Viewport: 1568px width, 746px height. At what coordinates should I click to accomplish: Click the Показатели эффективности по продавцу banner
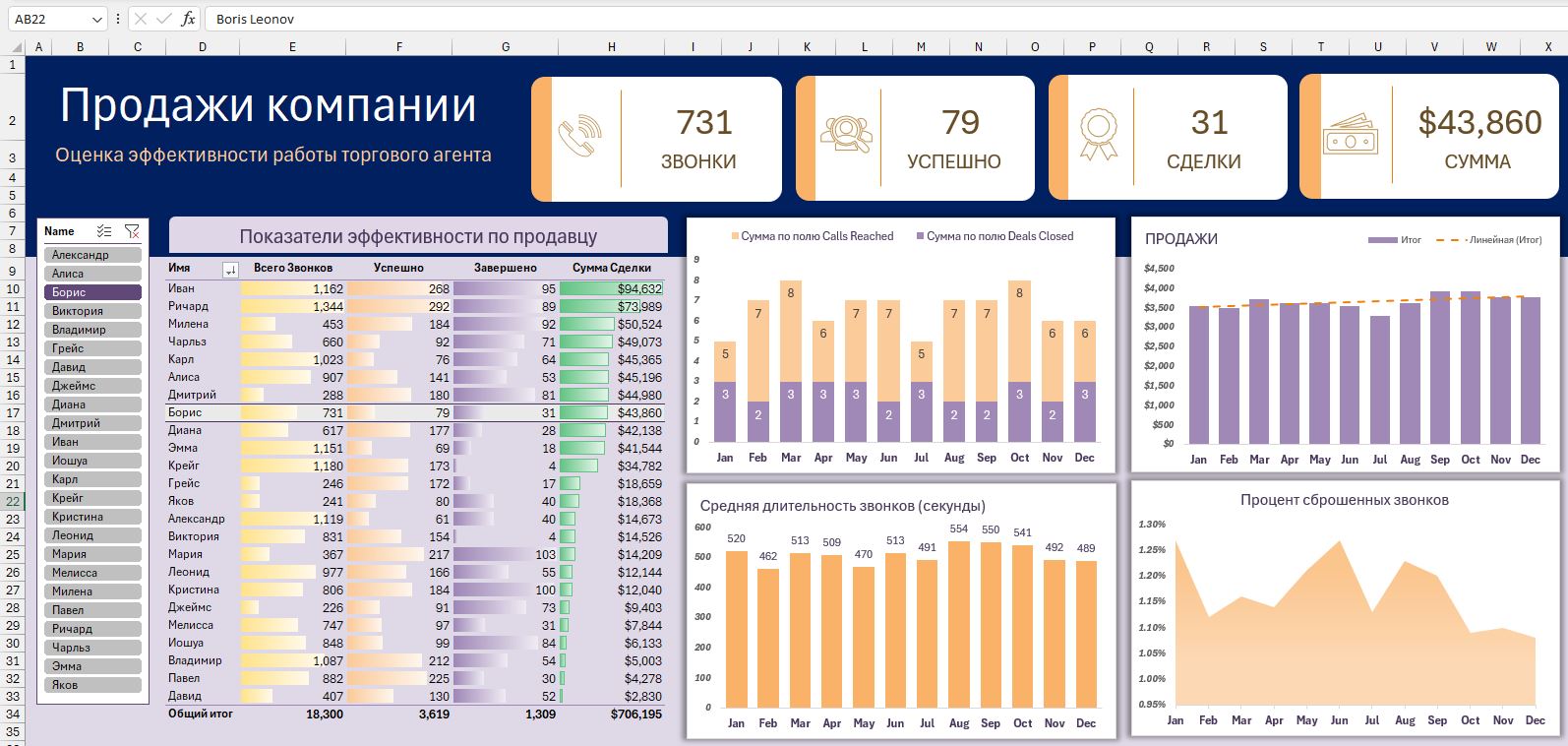418,236
